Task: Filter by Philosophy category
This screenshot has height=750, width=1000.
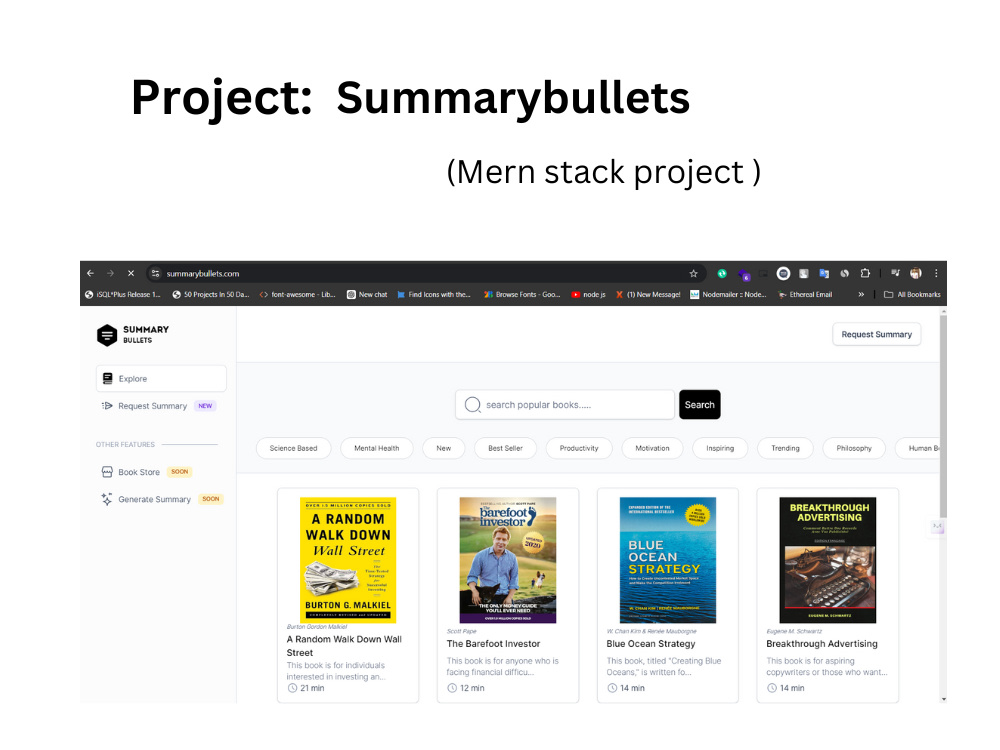Action: [854, 448]
